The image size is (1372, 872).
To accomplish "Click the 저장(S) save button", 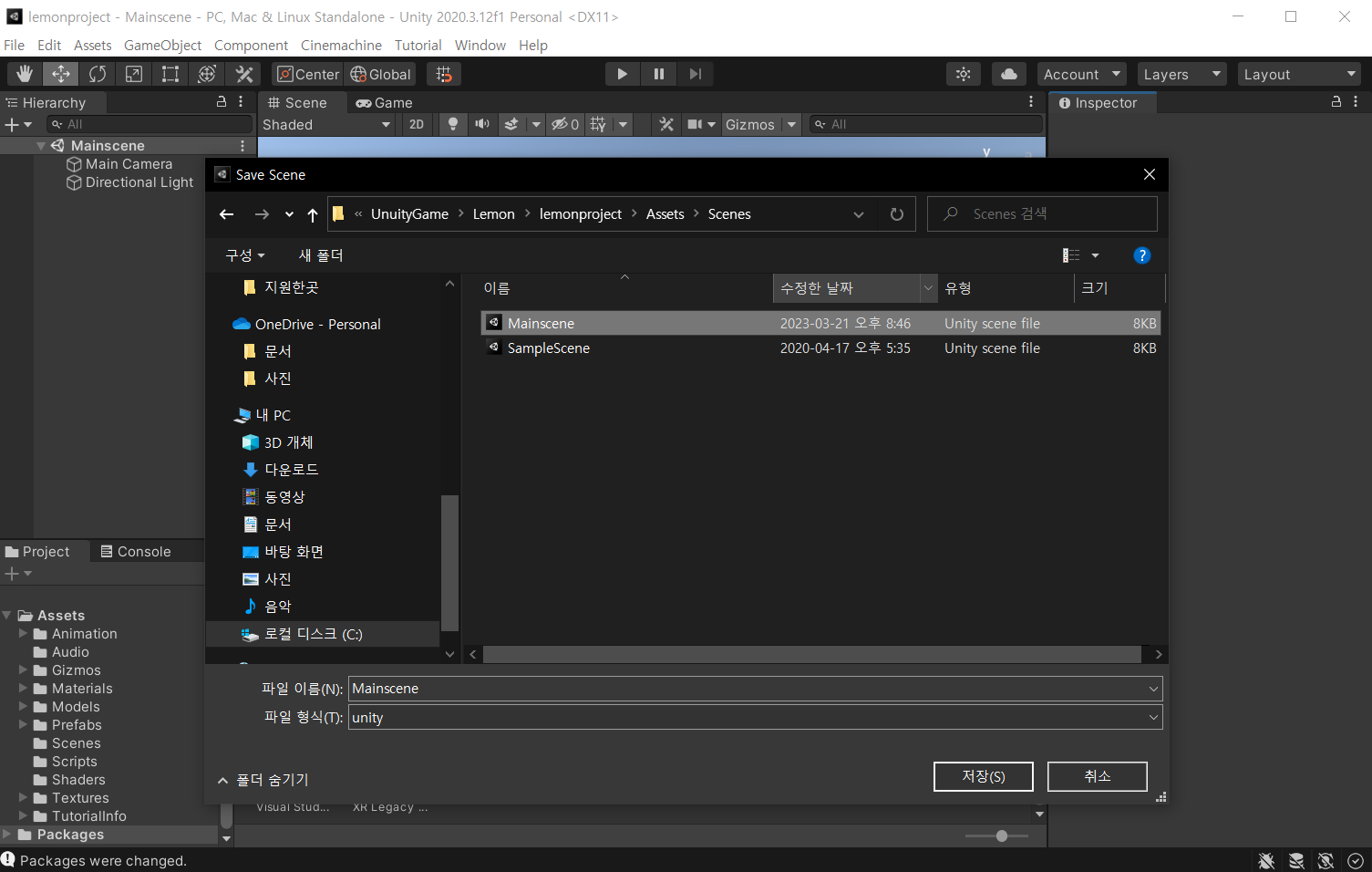I will coord(984,776).
